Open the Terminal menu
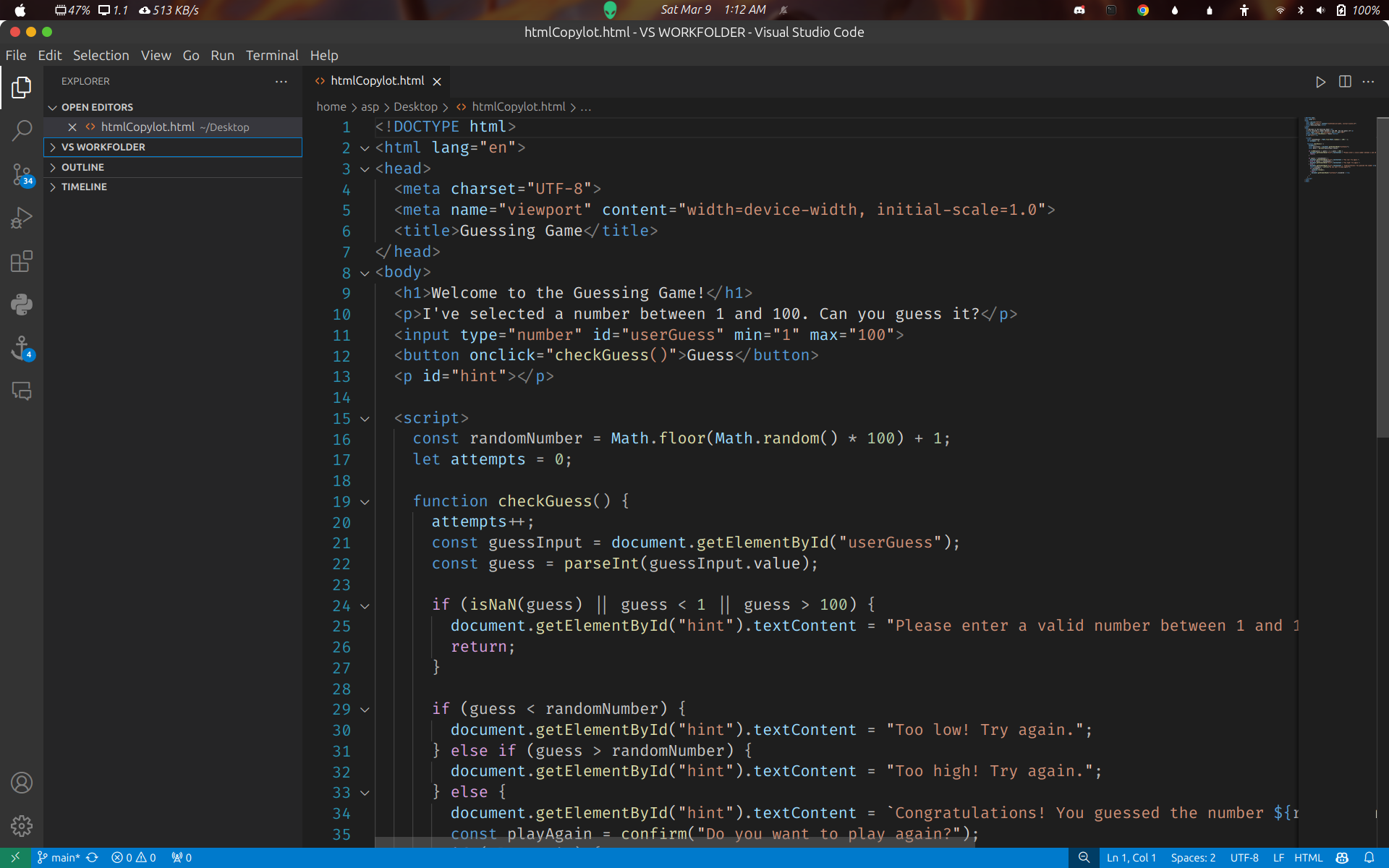 click(x=271, y=56)
